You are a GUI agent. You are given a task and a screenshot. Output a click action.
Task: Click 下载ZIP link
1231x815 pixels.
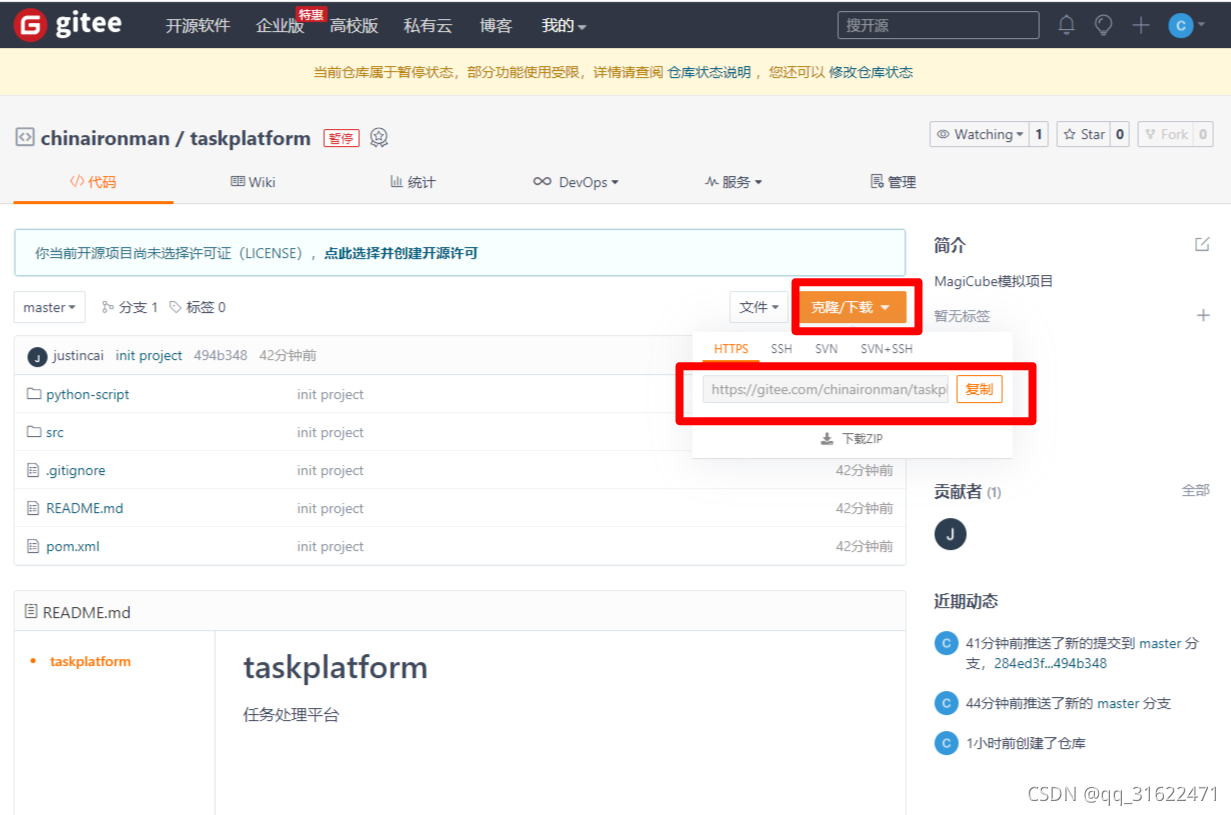(x=852, y=438)
